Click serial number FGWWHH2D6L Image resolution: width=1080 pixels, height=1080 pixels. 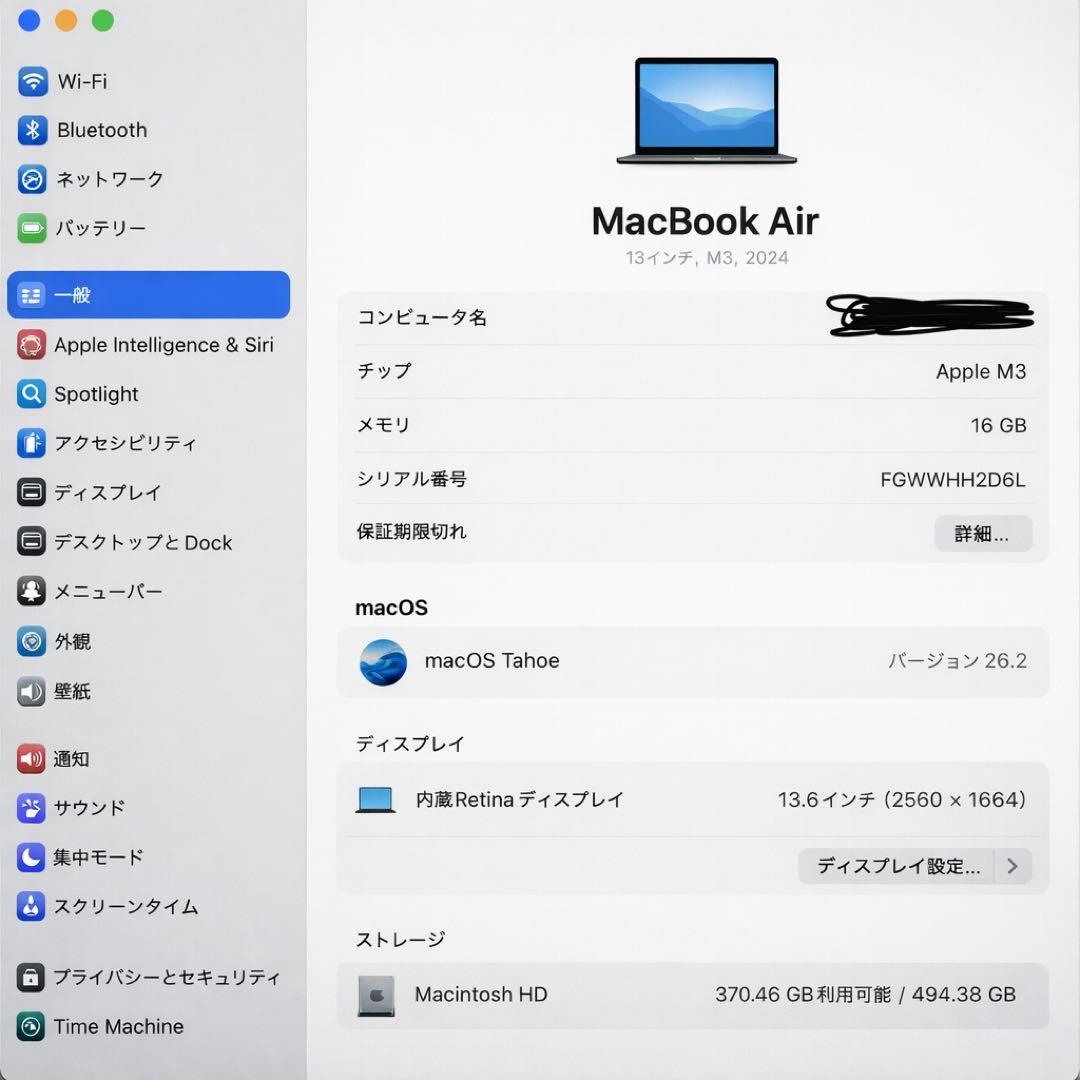[953, 480]
